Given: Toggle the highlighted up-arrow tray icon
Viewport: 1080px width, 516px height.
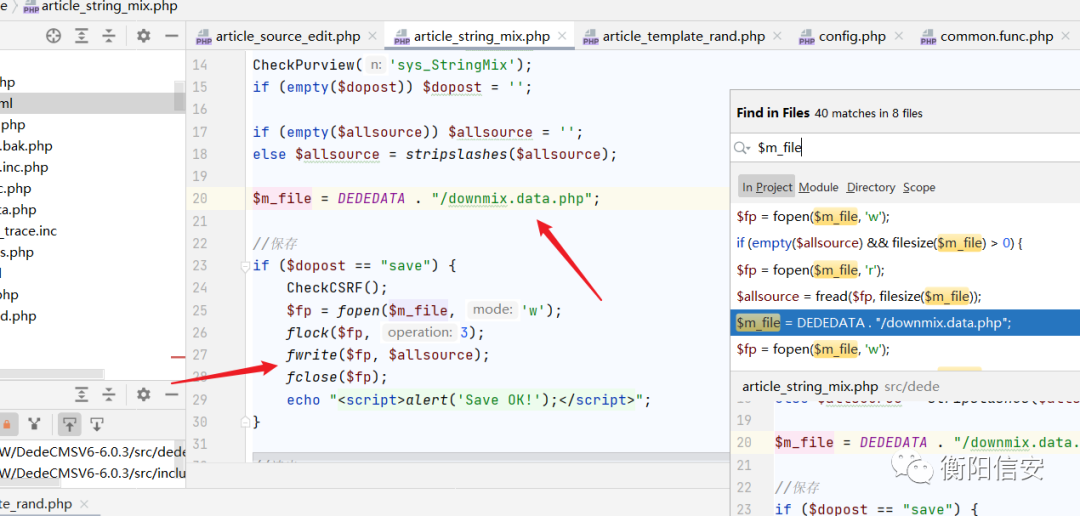Looking at the screenshot, I should [68, 424].
